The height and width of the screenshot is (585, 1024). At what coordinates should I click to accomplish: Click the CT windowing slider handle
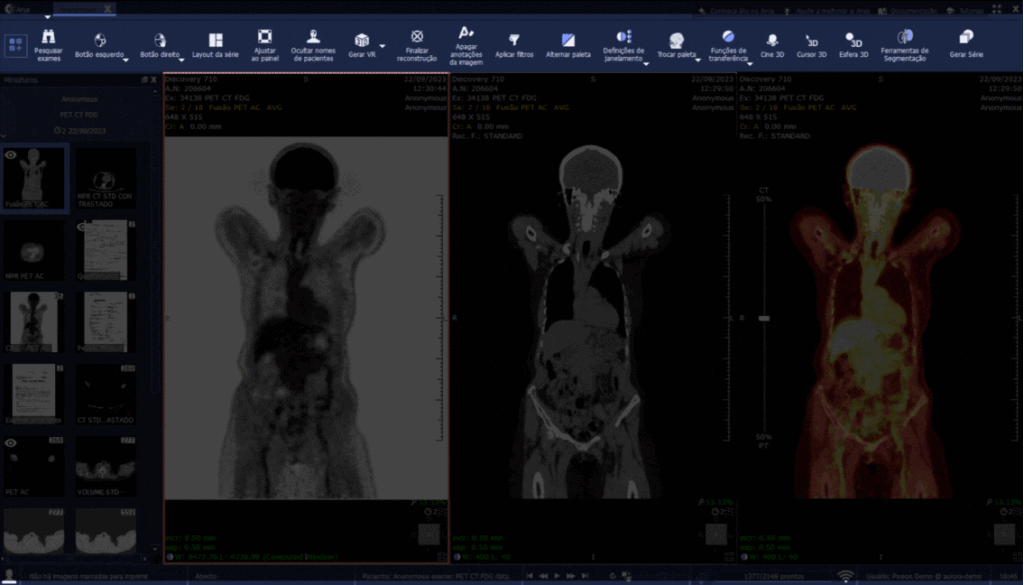pos(764,318)
